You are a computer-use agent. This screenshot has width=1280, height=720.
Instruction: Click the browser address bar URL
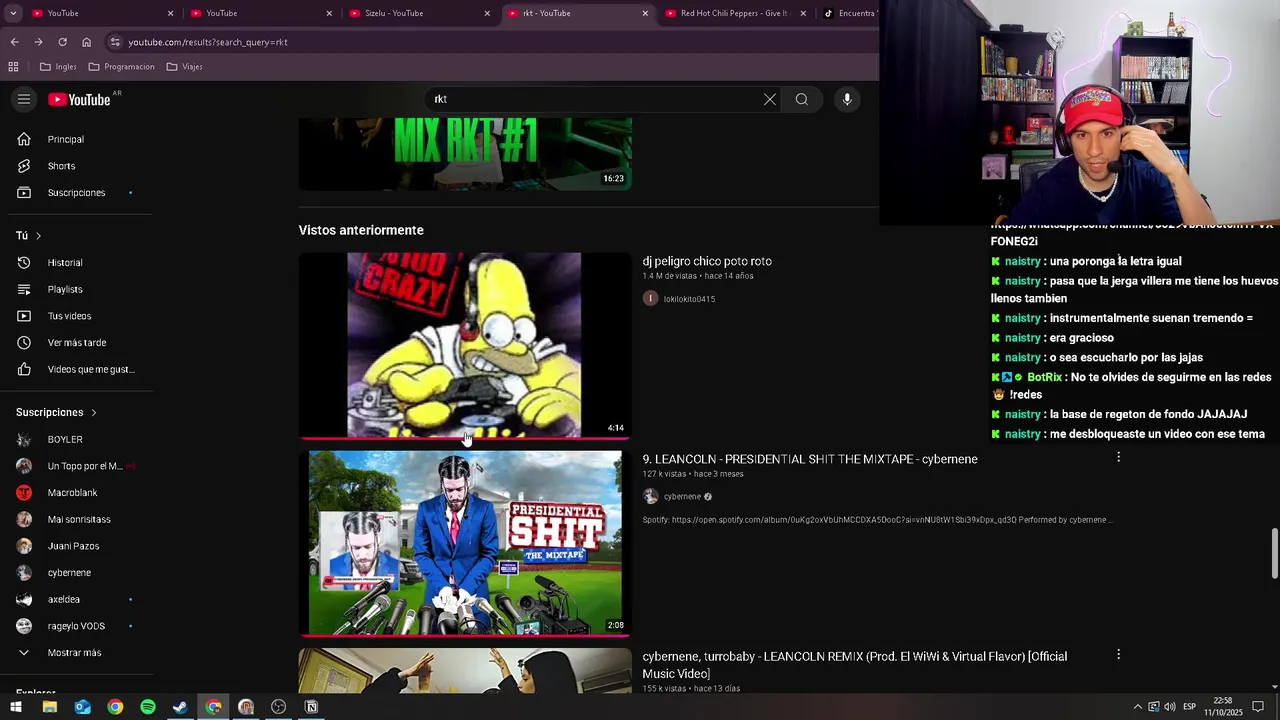[208, 42]
